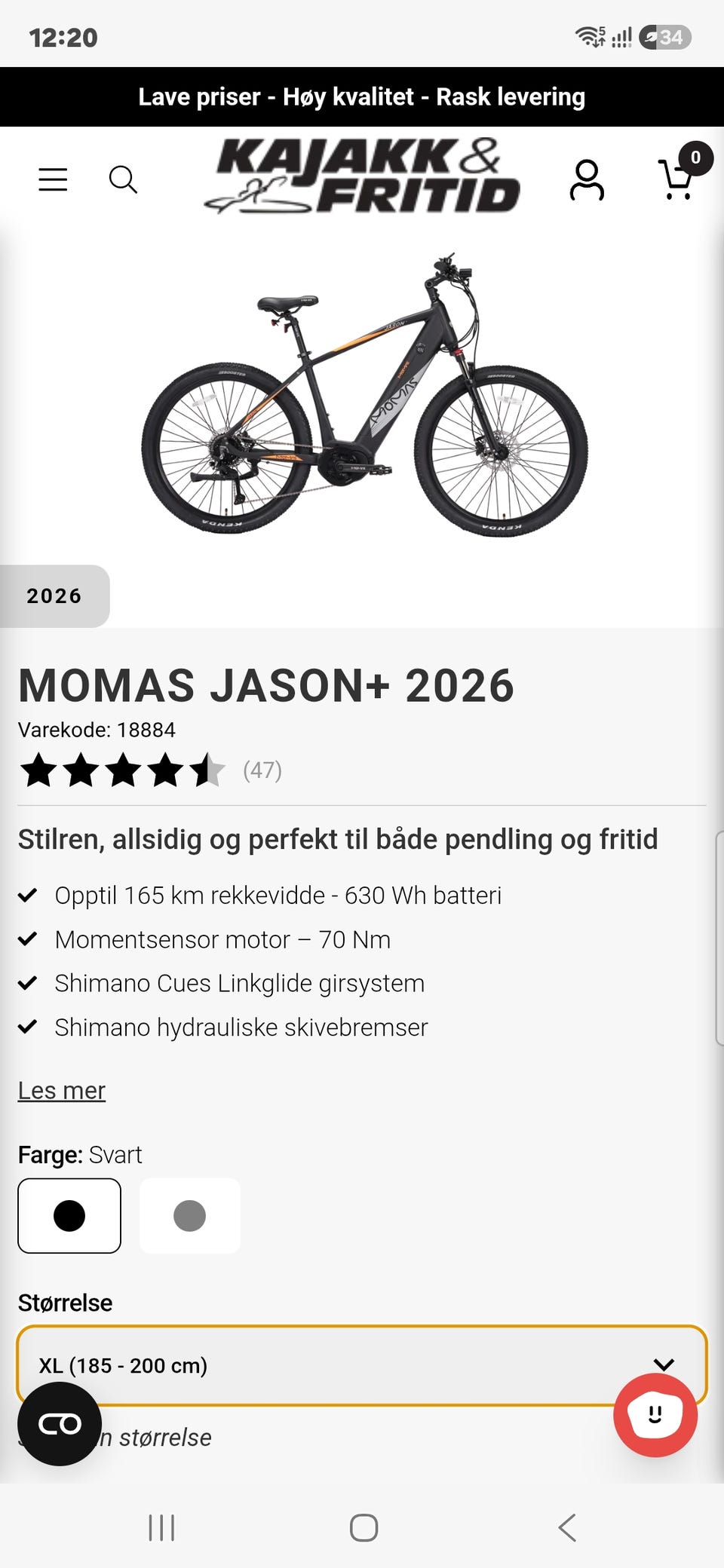
Task: Tap the 2026 model year badge
Action: pyautogui.click(x=54, y=596)
